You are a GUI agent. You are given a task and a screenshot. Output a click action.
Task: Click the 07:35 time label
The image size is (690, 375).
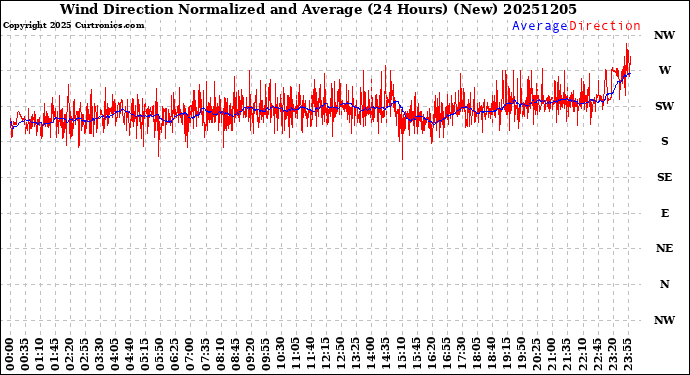click(205, 354)
